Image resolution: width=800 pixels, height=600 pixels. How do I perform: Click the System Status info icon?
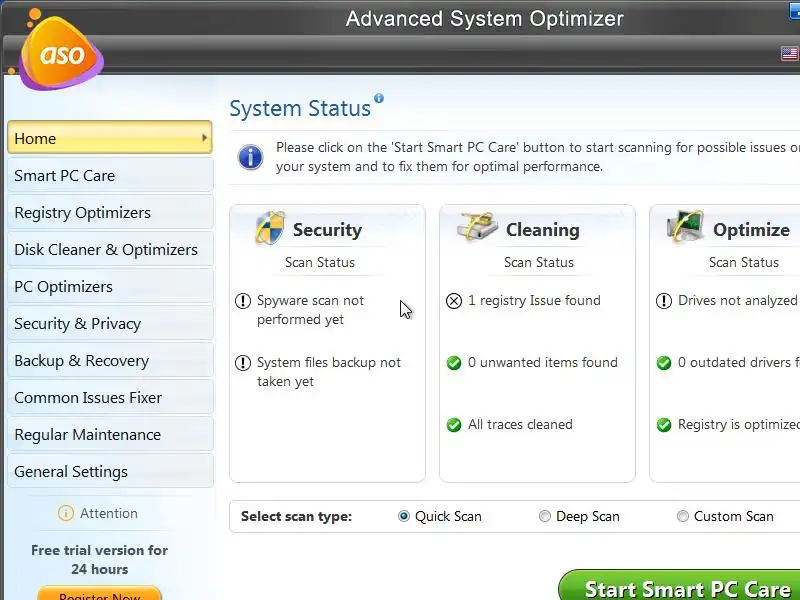pyautogui.click(x=379, y=98)
